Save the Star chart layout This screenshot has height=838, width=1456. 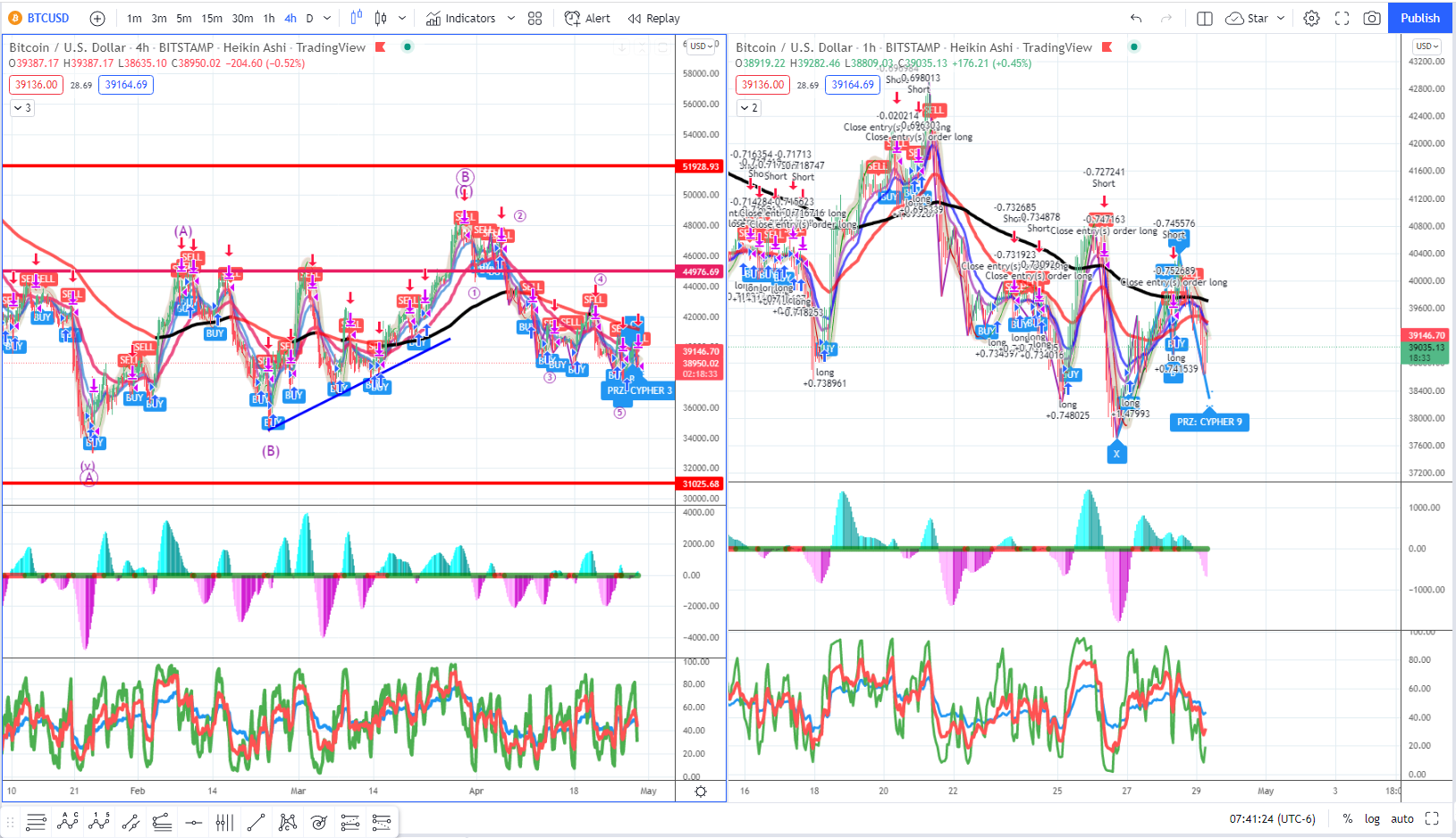click(1247, 18)
